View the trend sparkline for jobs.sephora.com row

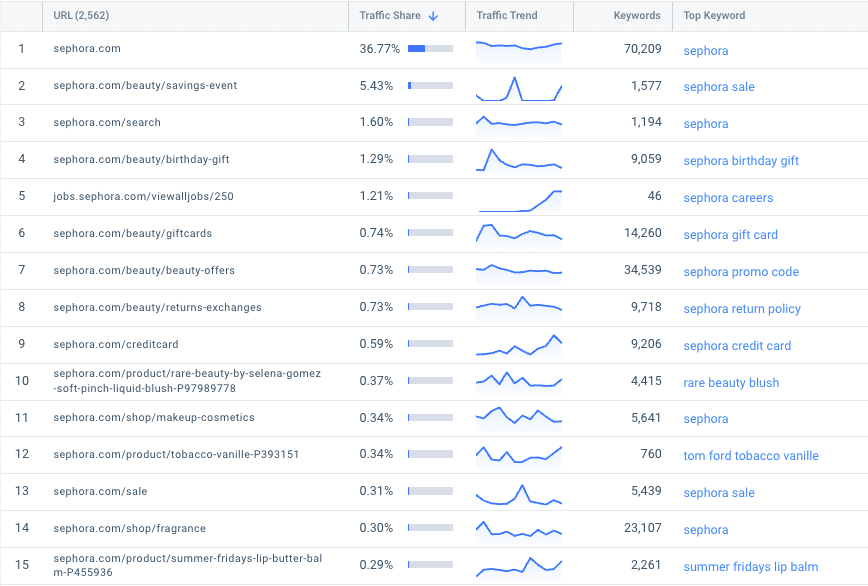[x=519, y=200]
